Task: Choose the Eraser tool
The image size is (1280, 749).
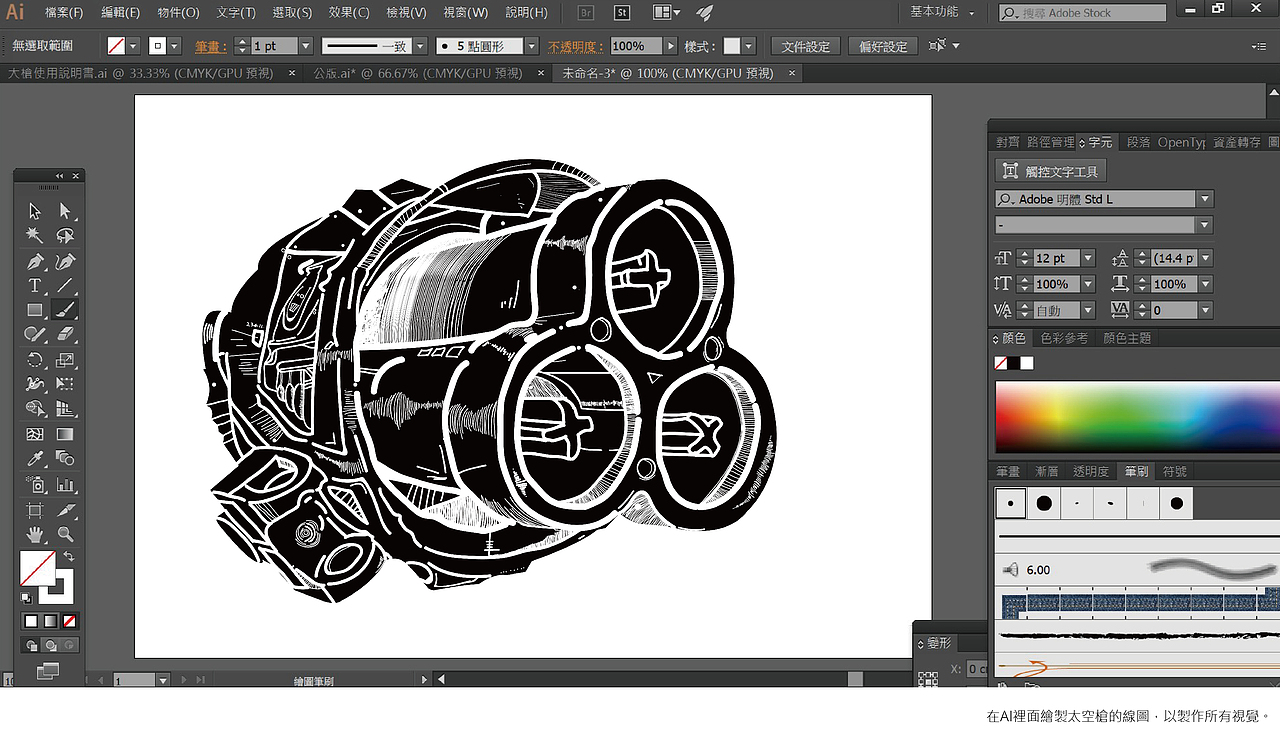Action: [65, 335]
